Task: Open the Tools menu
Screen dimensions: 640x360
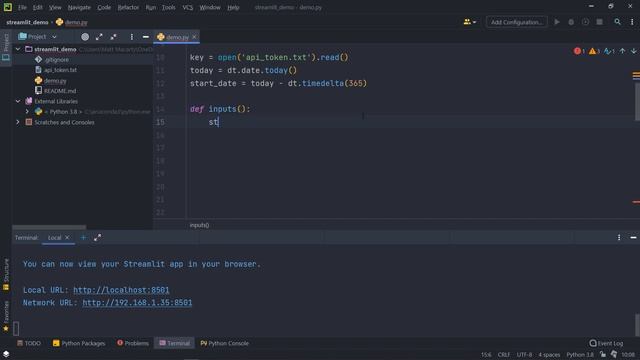Action: click(x=169, y=7)
